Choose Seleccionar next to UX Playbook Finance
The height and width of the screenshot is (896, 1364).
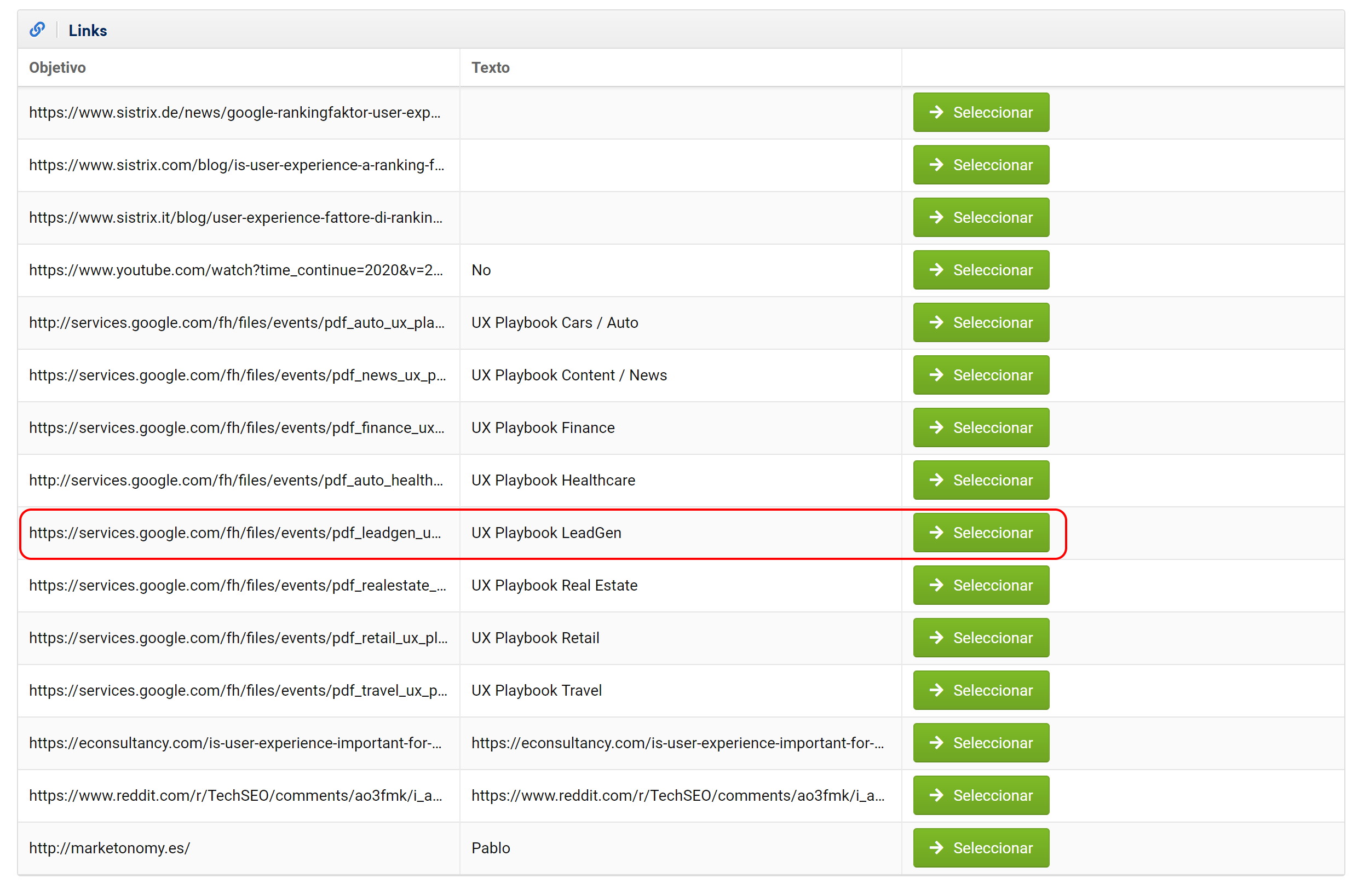981,427
